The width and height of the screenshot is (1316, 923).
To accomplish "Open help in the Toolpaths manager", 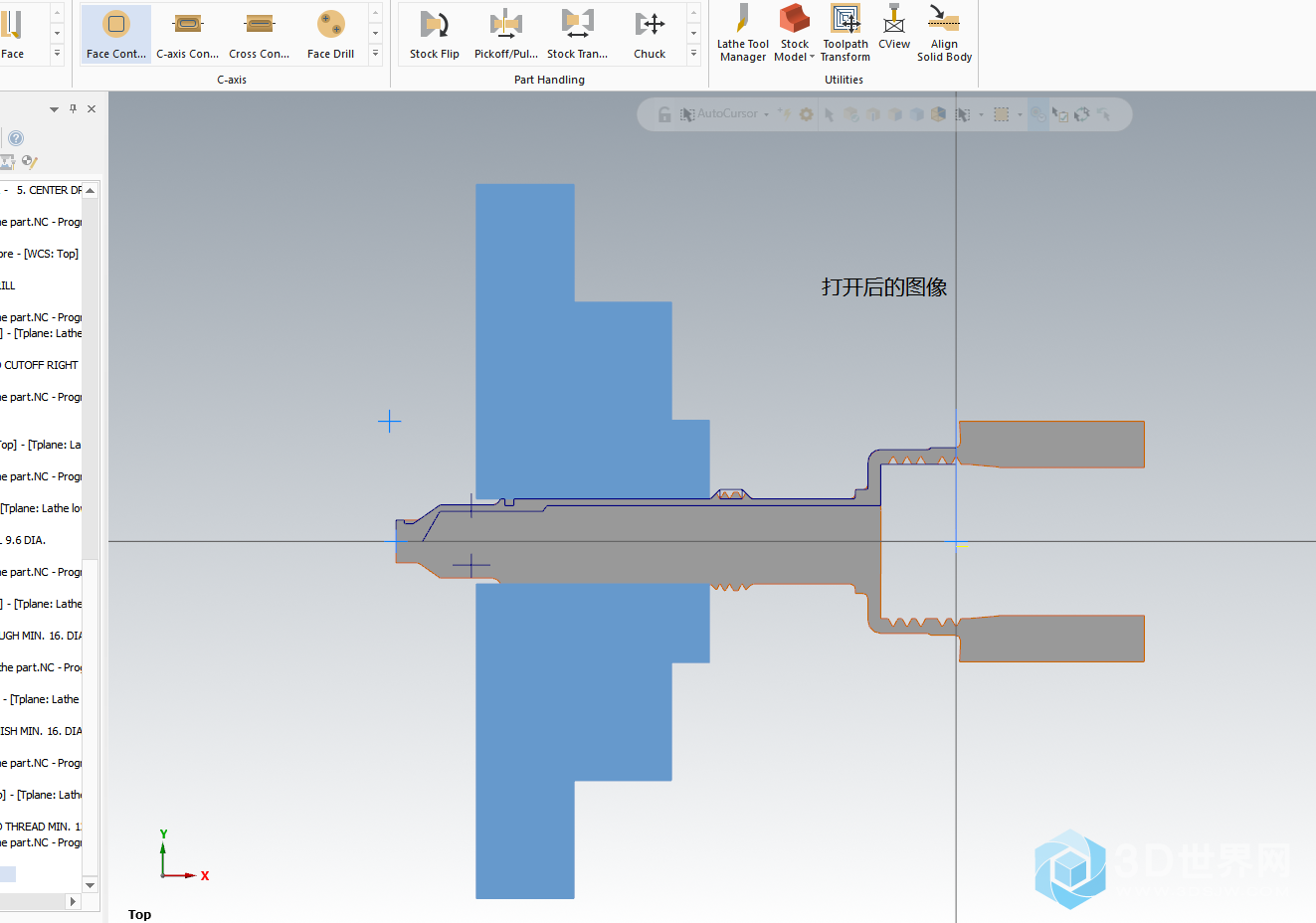I will click(x=16, y=138).
